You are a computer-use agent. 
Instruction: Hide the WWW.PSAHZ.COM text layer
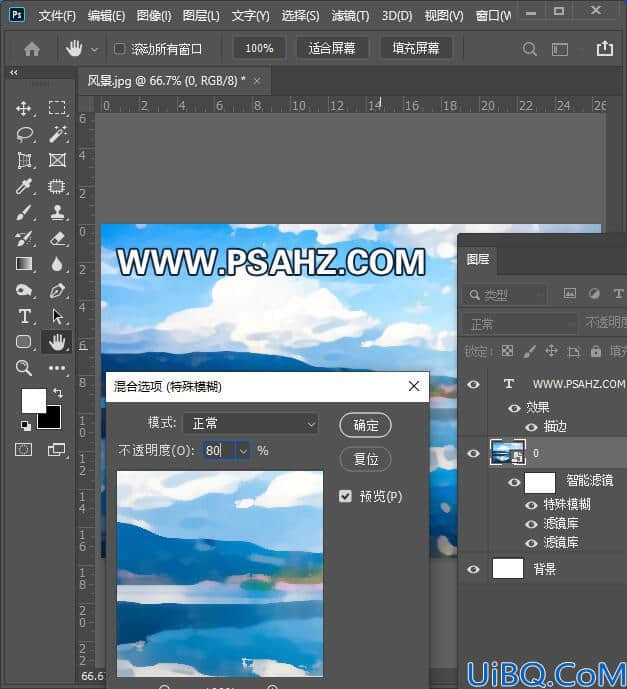(x=473, y=384)
